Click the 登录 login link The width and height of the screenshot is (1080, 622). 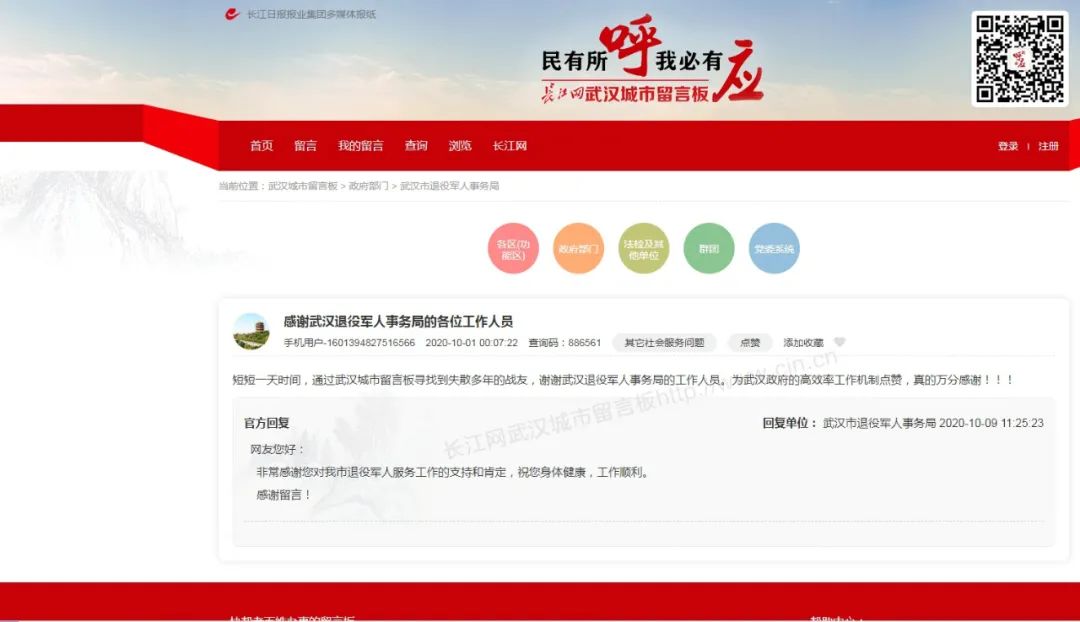tap(1007, 146)
